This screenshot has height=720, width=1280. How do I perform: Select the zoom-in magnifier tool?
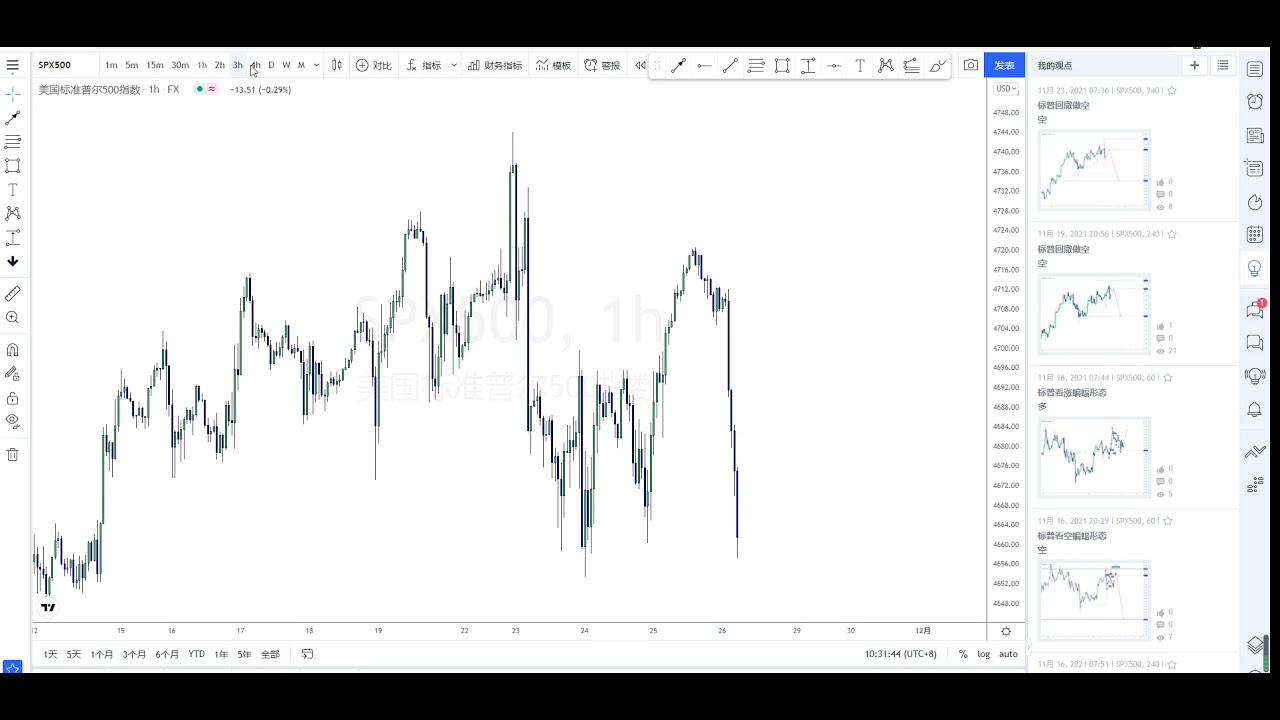click(x=12, y=318)
